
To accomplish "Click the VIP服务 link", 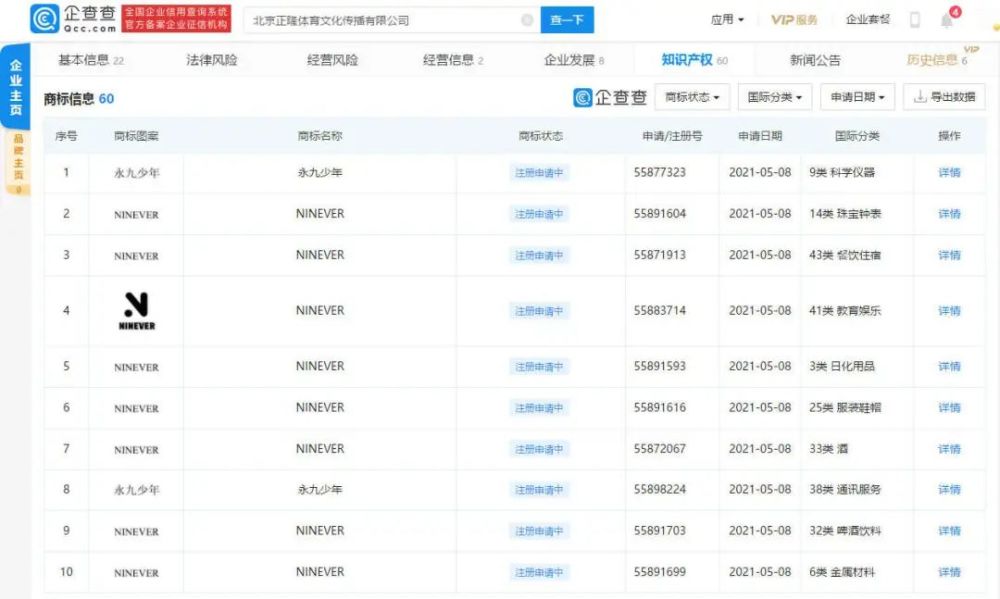I will coord(794,20).
